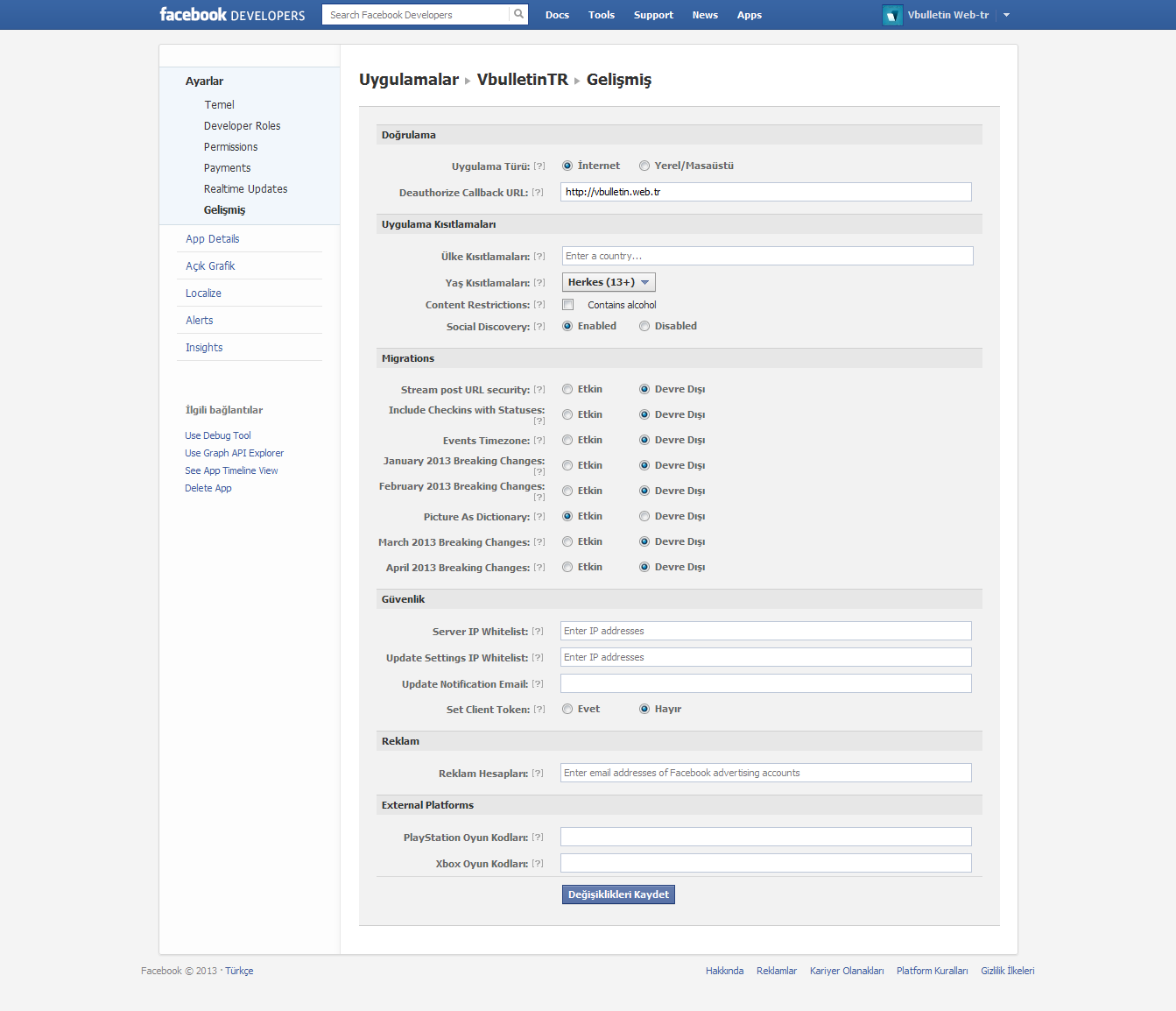Go to Permissions in the settings sidebar
Image resolution: width=1176 pixels, height=1011 pixels.
pos(231,147)
